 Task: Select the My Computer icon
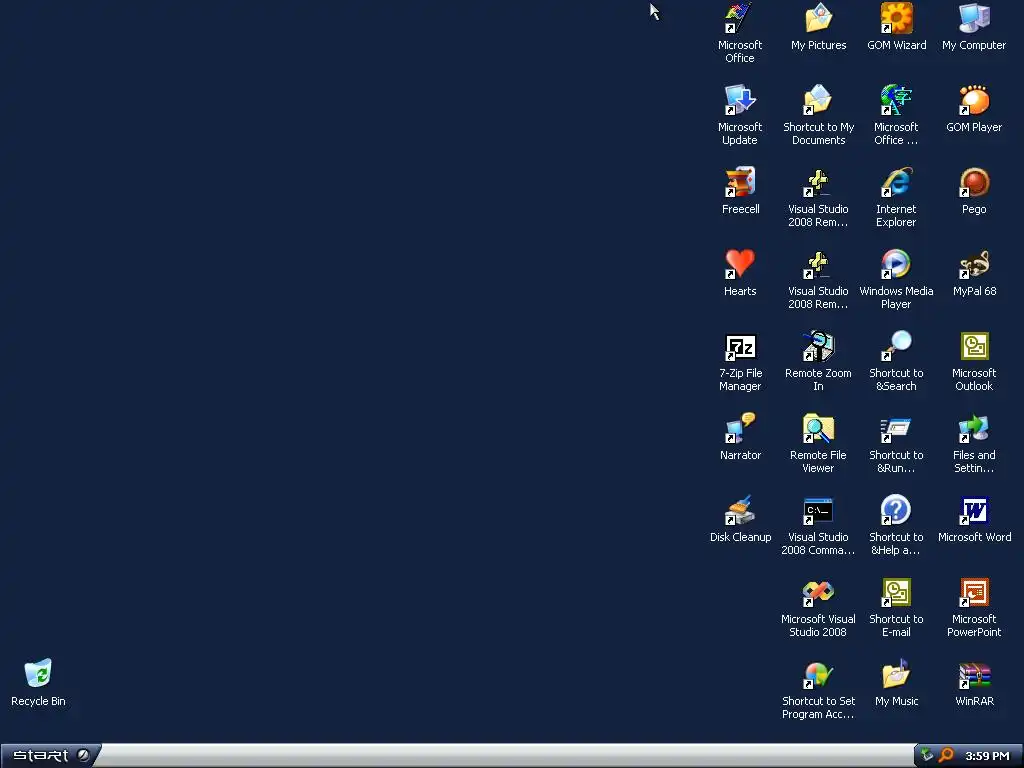coord(974,18)
